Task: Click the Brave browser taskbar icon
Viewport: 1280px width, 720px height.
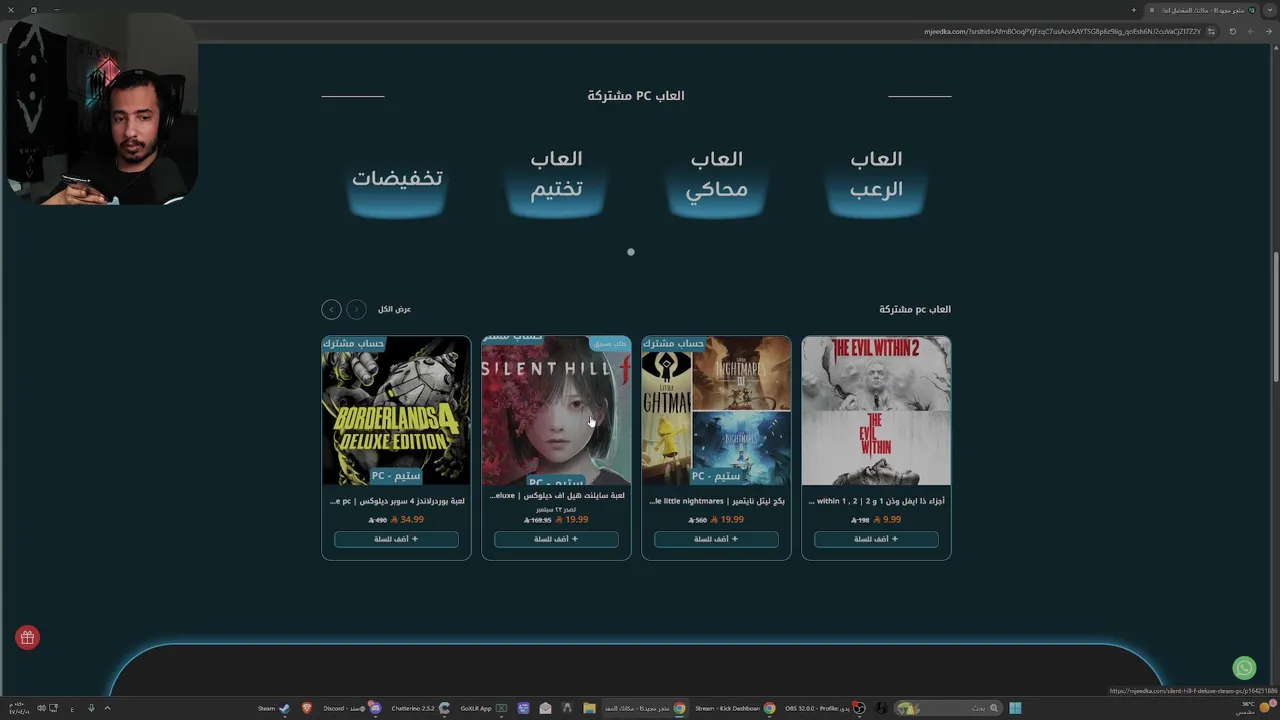Action: (307, 708)
